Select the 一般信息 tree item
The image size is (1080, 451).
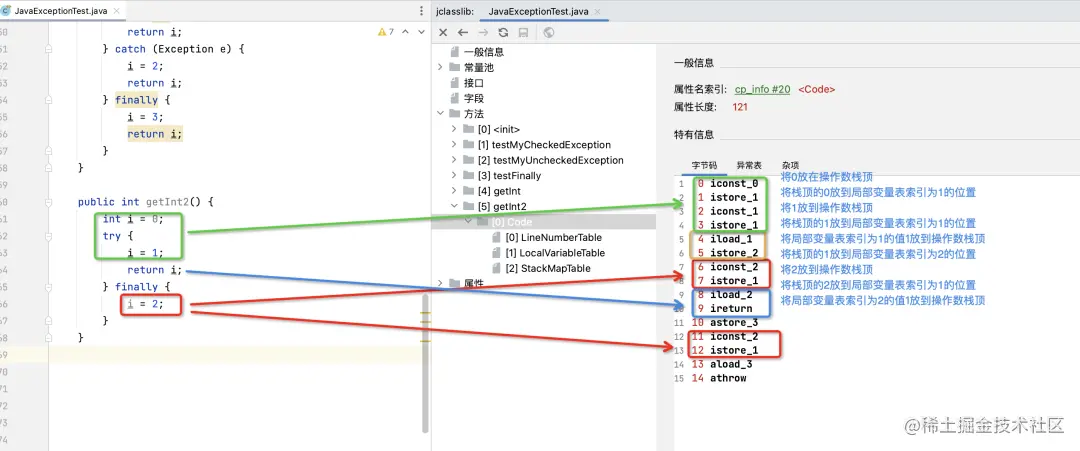click(484, 52)
